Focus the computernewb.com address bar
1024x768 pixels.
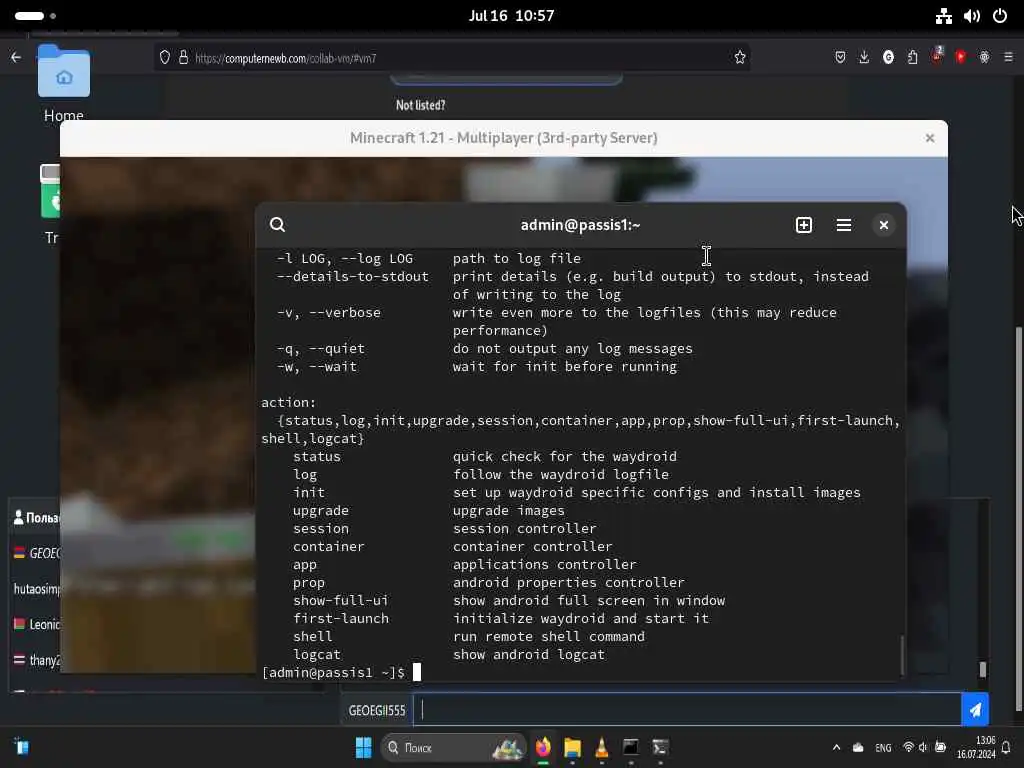pos(451,58)
